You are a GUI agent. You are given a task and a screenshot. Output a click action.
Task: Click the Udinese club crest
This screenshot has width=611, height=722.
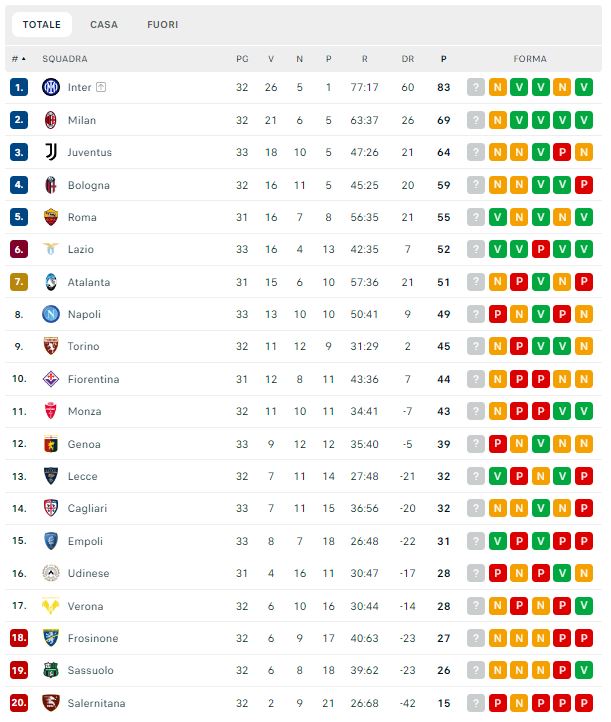tap(51, 574)
